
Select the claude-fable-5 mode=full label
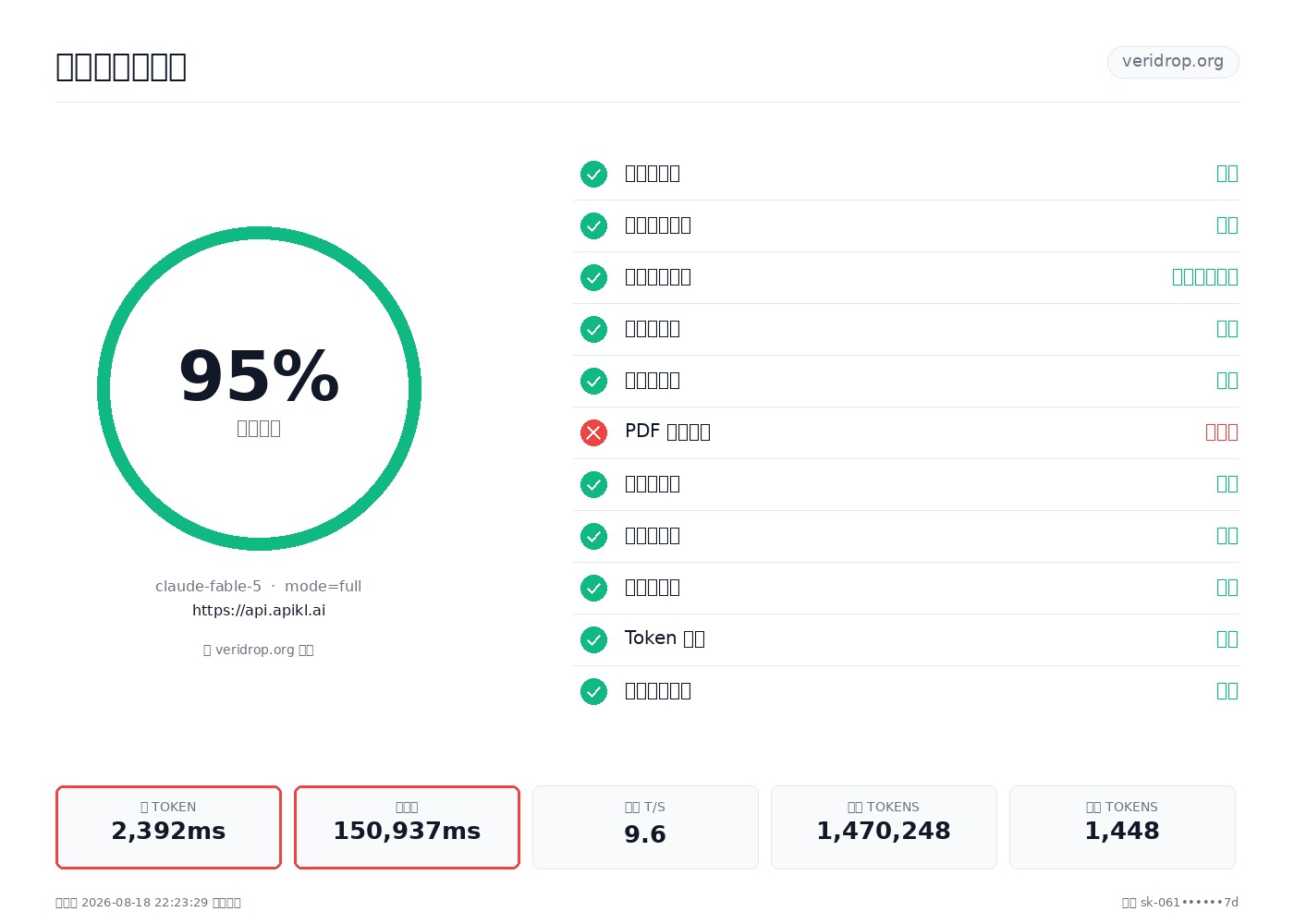pos(259,586)
